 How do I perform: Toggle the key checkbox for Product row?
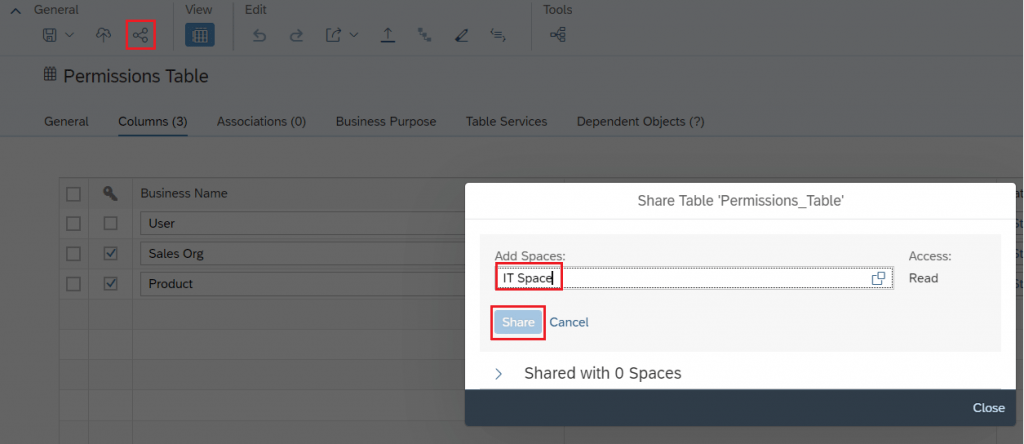tap(111, 283)
